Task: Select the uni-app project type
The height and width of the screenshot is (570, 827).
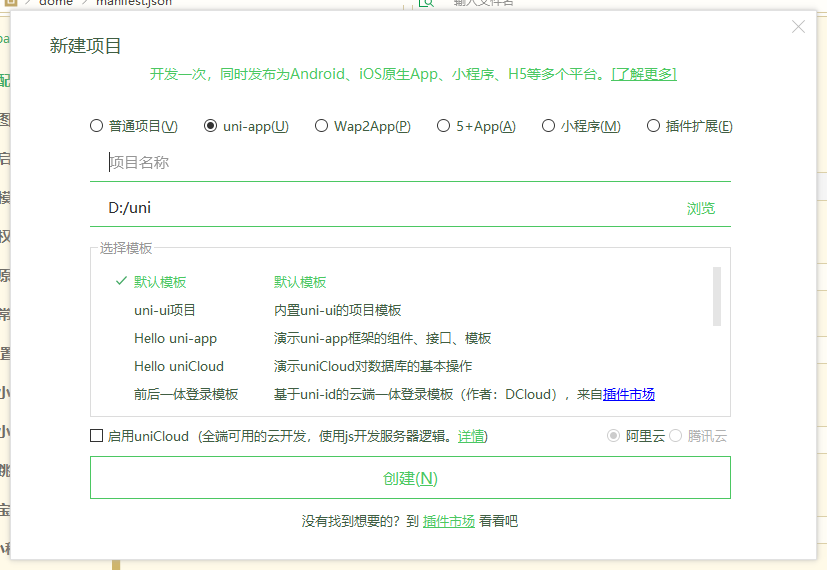Action: pyautogui.click(x=211, y=126)
